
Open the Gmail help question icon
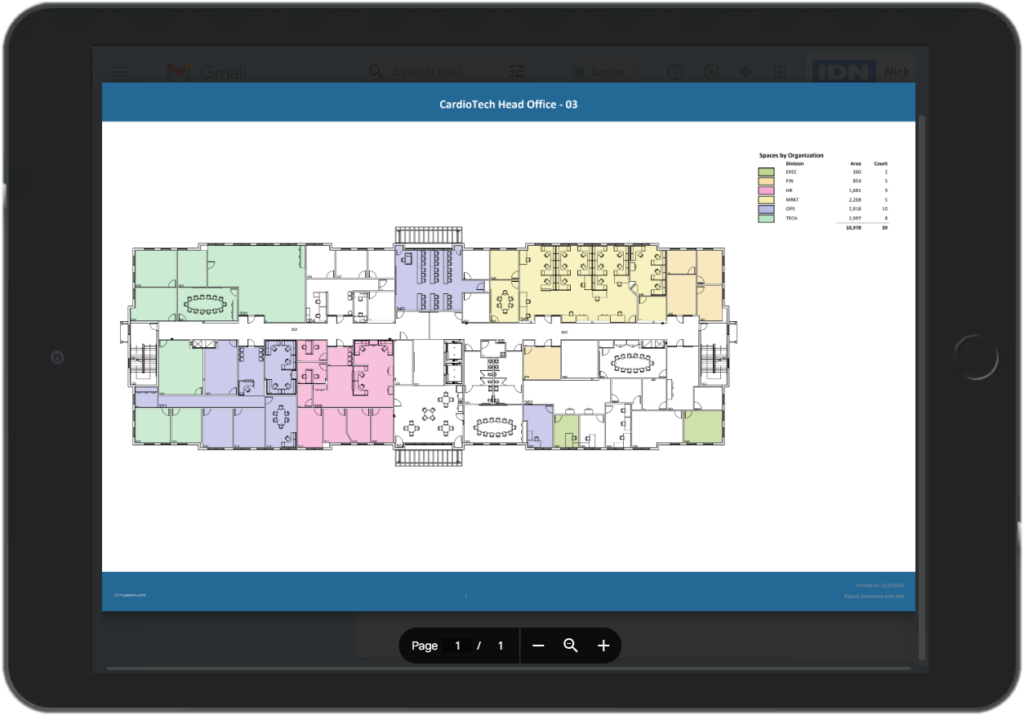(x=675, y=72)
